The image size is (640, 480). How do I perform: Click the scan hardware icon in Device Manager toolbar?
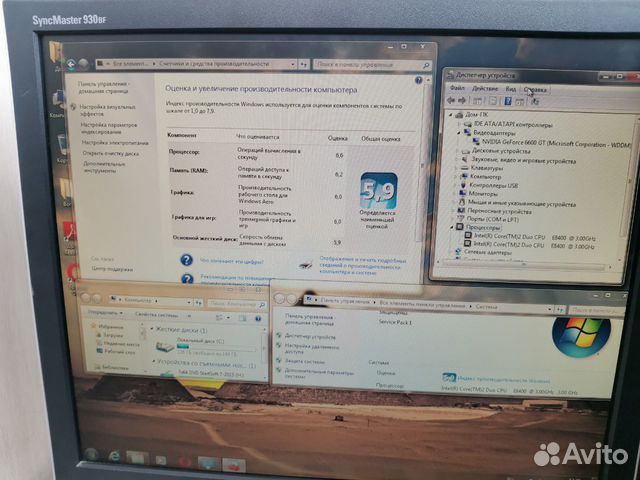click(535, 102)
